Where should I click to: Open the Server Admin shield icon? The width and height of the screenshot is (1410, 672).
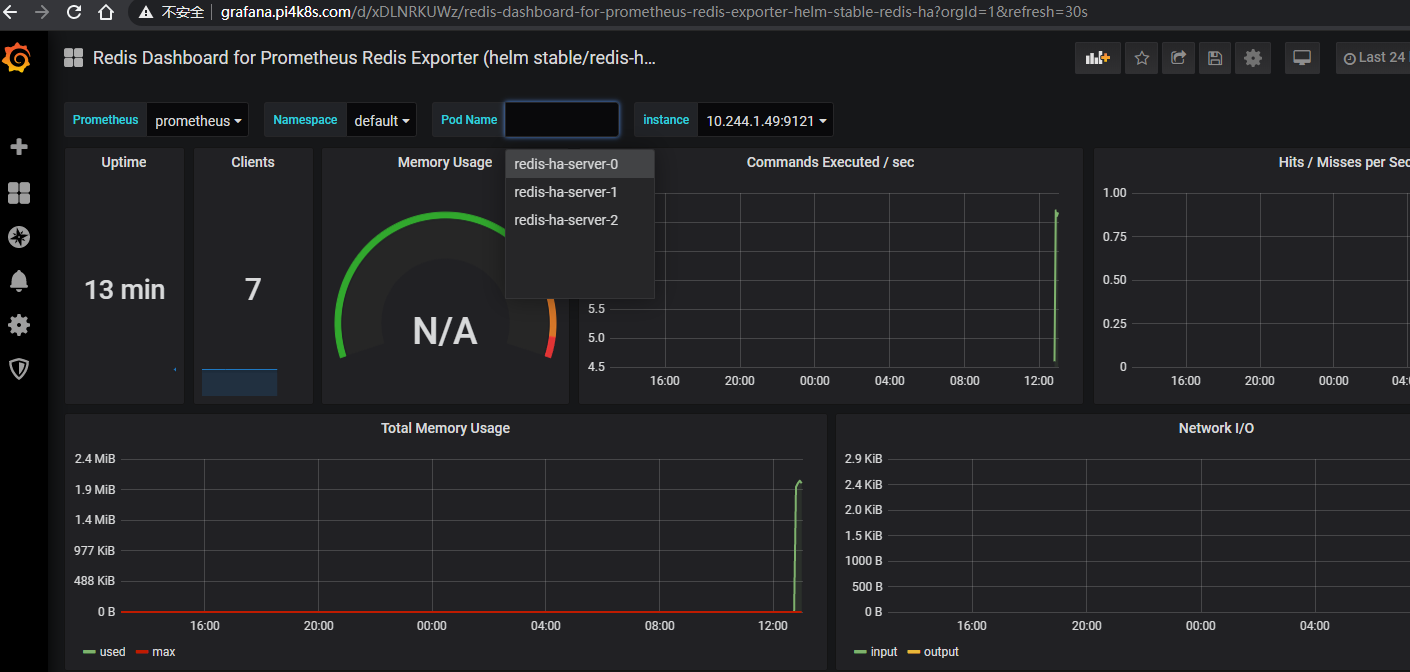click(18, 369)
